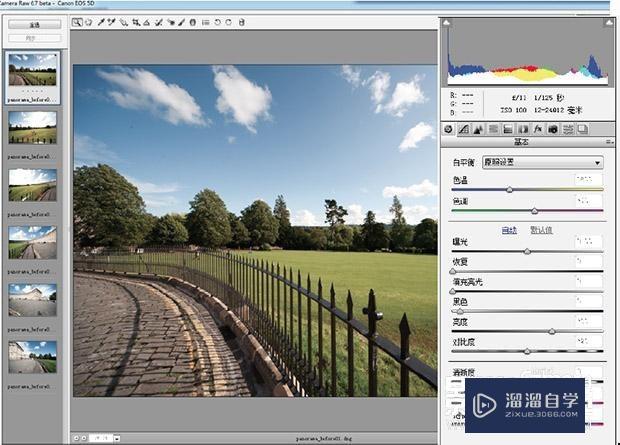
Task: Click the 自动 auto adjustment link
Action: click(x=509, y=229)
